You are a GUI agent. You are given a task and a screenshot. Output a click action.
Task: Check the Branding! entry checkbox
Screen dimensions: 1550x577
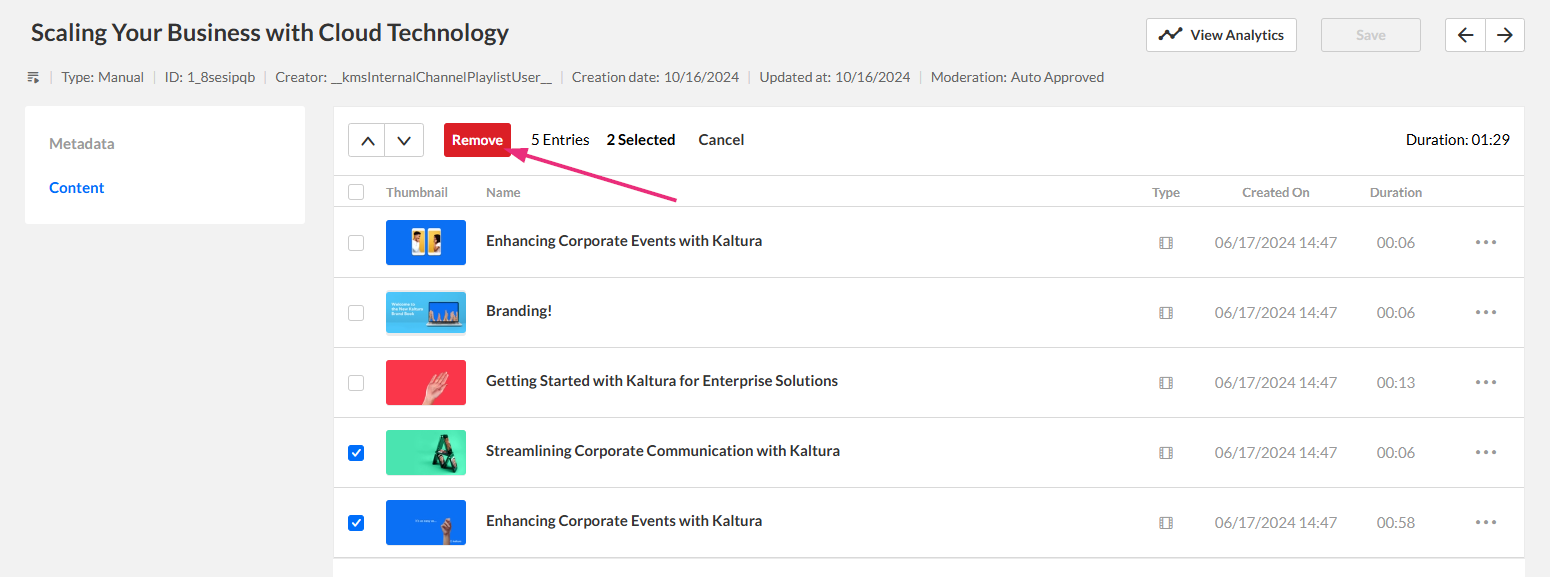point(356,312)
